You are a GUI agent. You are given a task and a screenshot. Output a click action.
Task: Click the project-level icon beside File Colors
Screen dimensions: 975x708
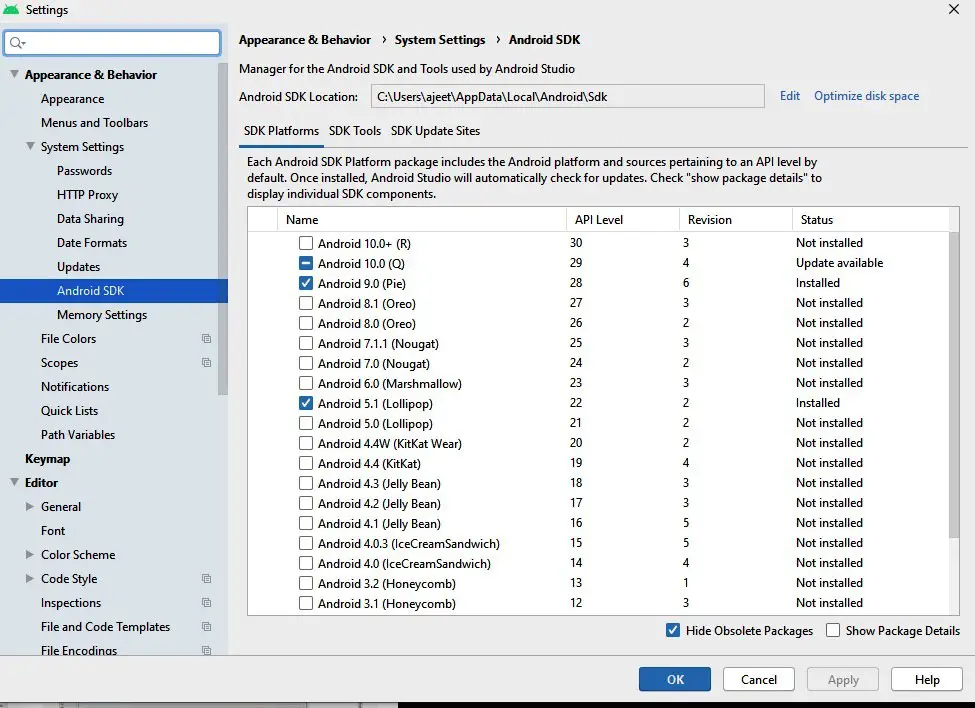tap(206, 339)
